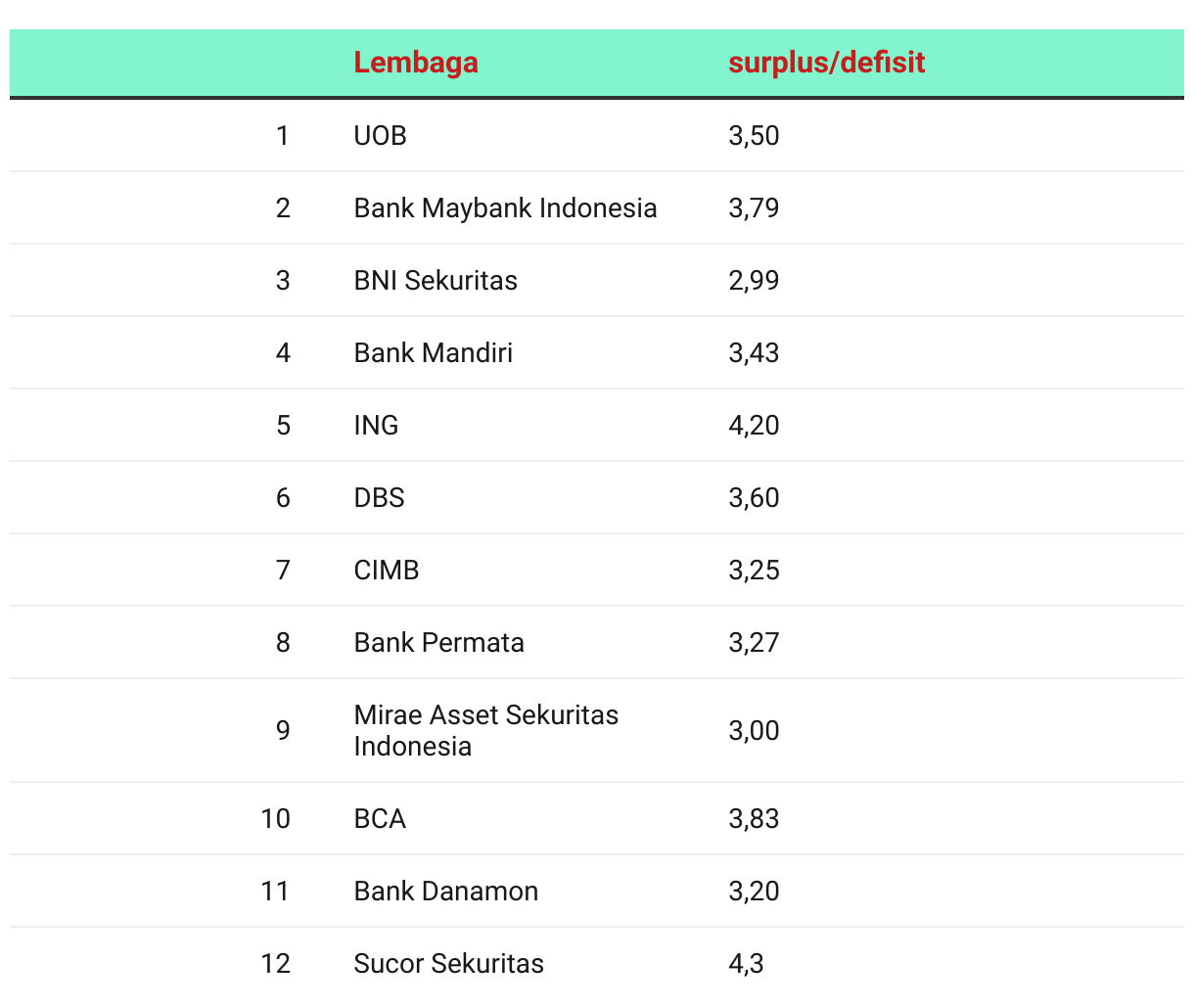The image size is (1194, 1008).
Task: Click the Bank Mandiri cell
Action: (434, 352)
